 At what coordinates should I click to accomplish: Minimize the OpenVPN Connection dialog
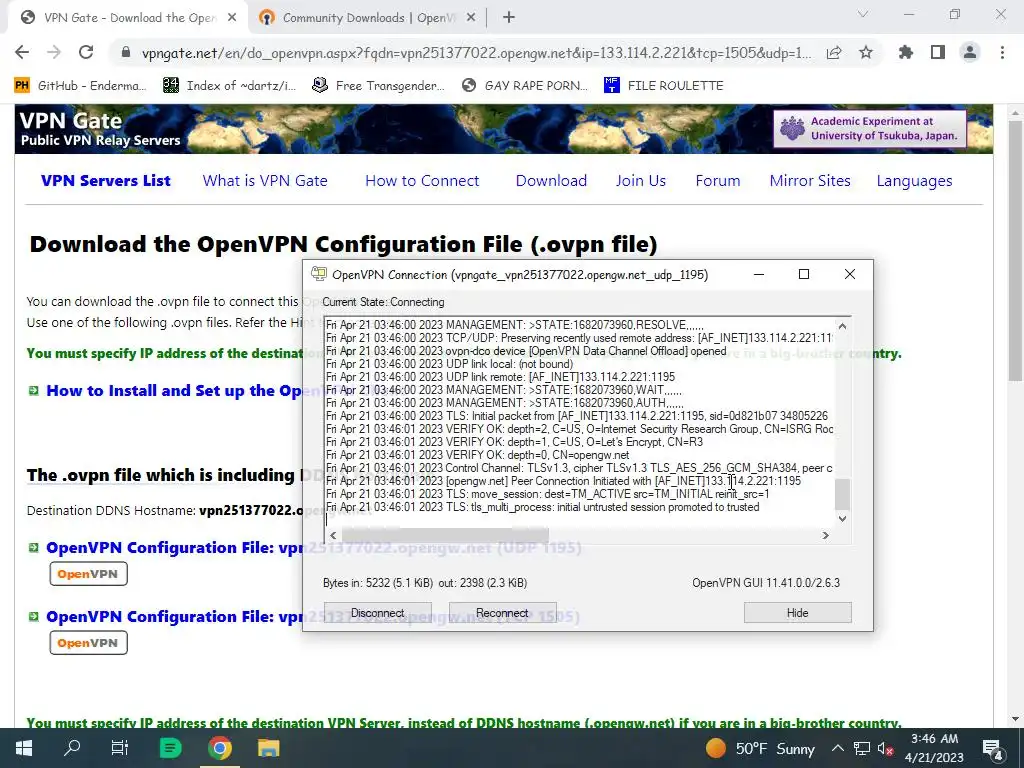tap(759, 274)
